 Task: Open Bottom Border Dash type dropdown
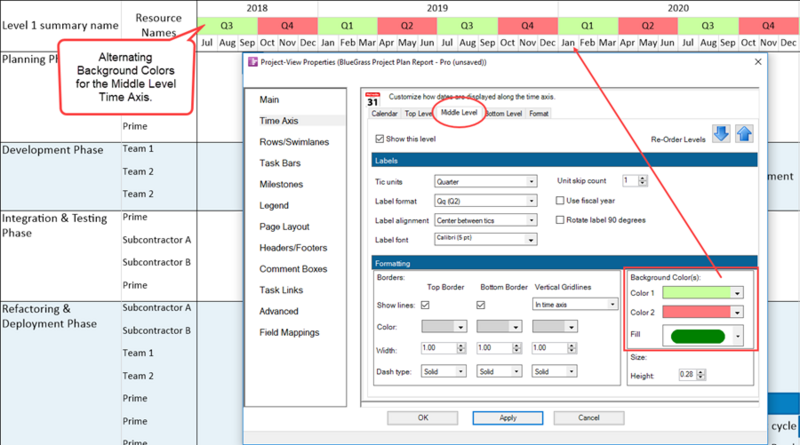[x=499, y=372]
